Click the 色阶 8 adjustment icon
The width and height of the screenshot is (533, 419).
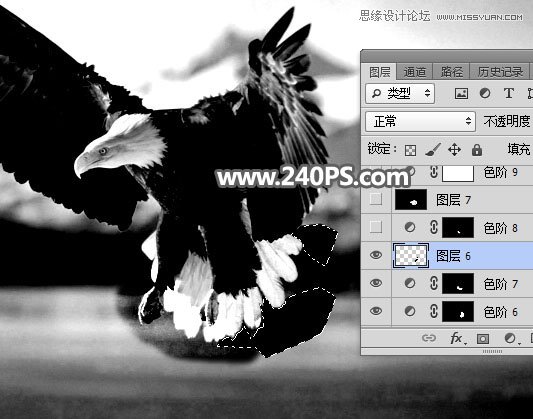pyautogui.click(x=410, y=227)
